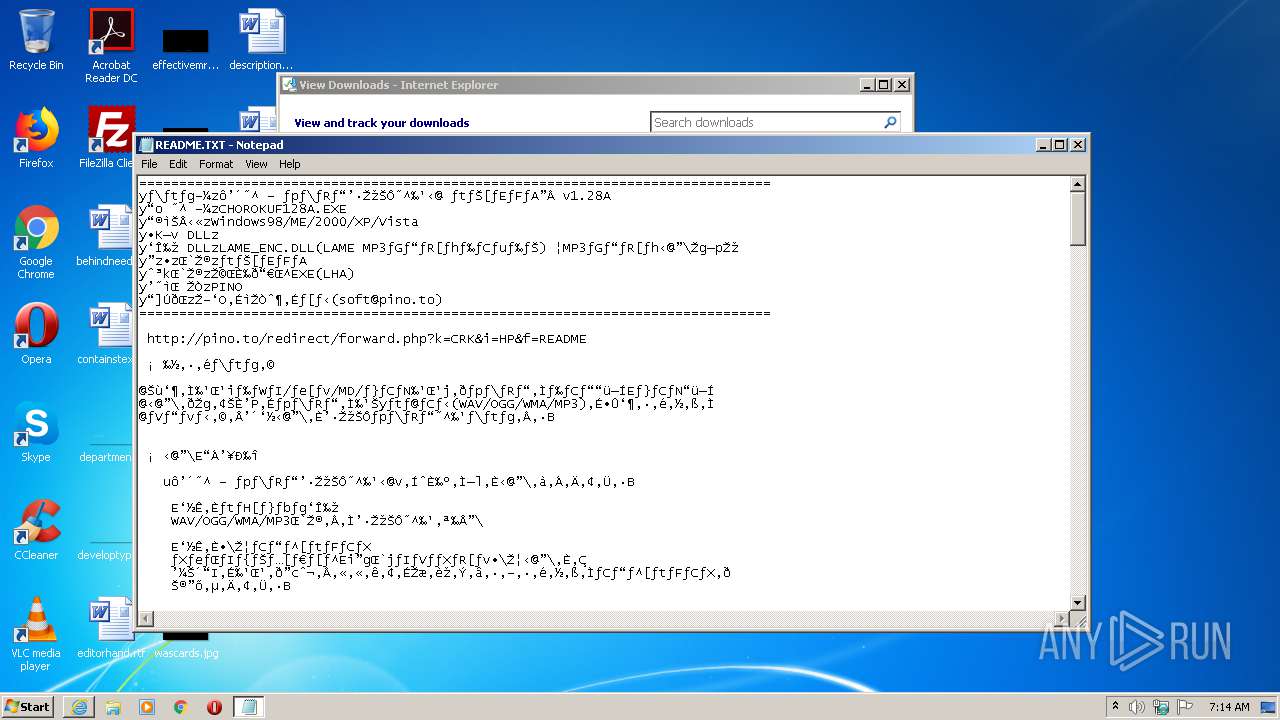Click the Notepad vertical scrollbar thumb
Screen dimensions: 1280x720
[1078, 219]
